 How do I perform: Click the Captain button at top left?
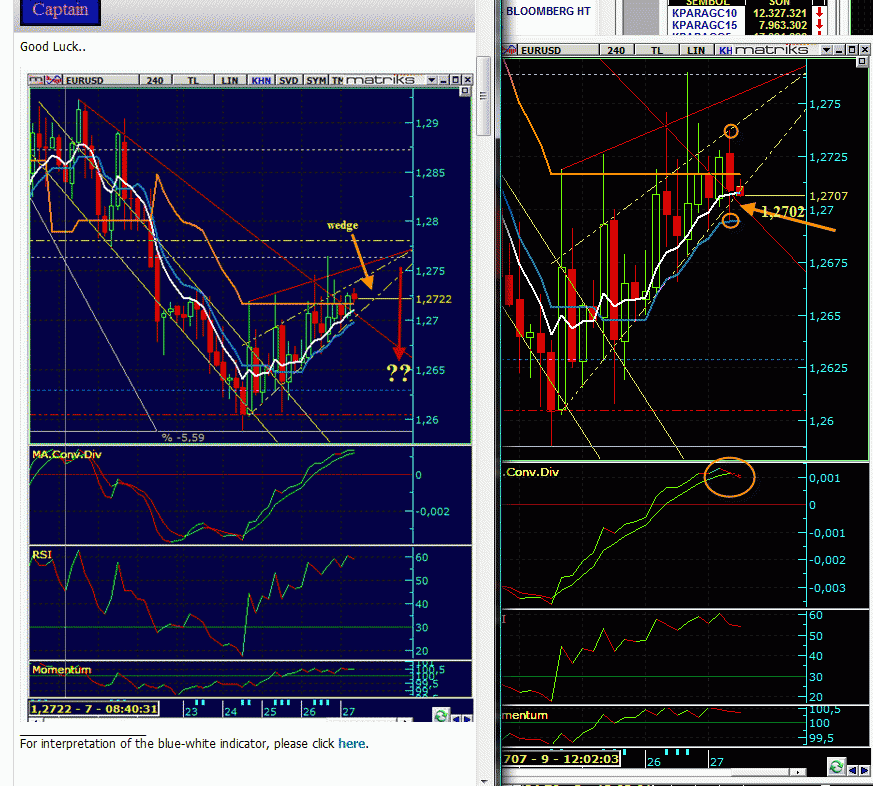[x=60, y=11]
